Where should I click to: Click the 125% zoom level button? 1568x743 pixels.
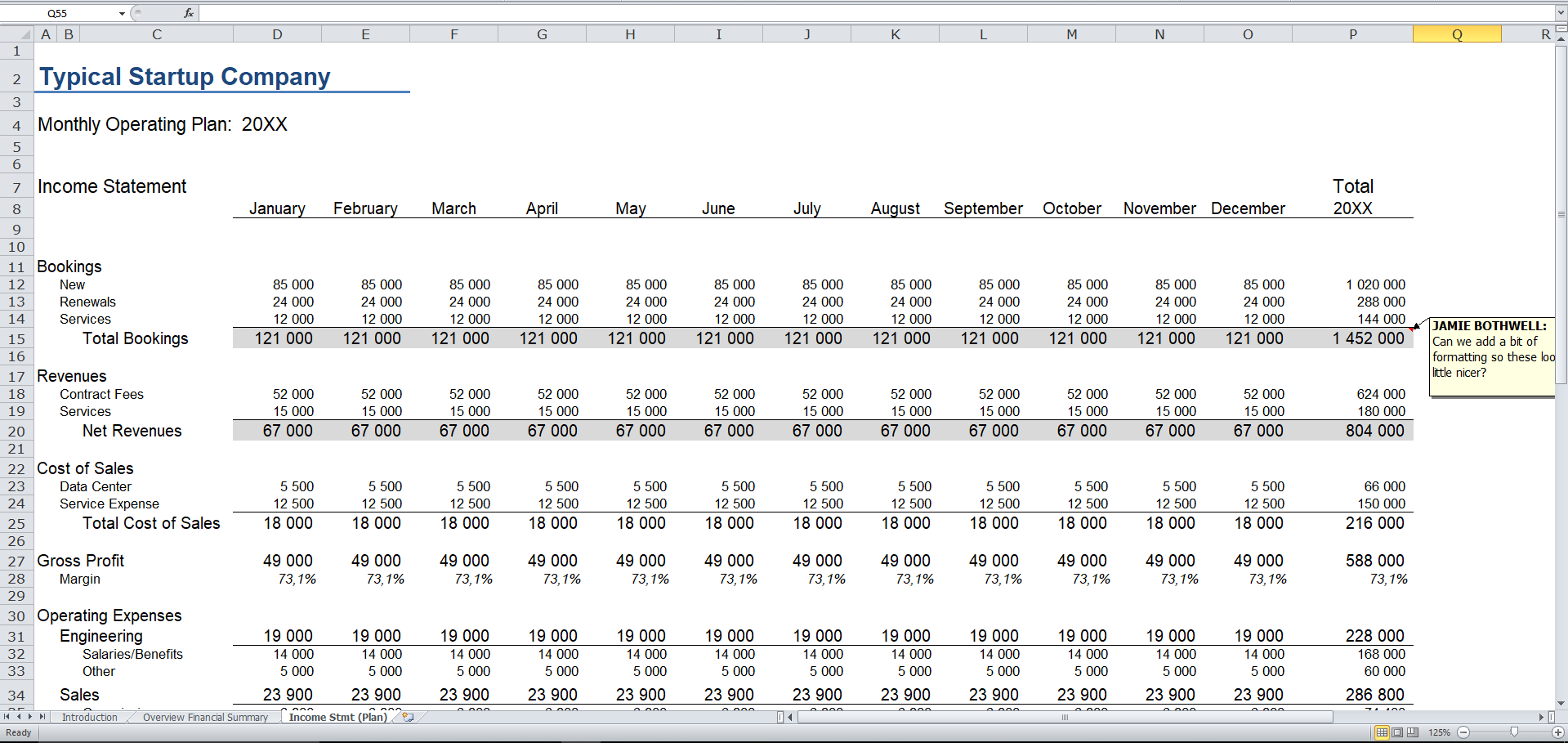[x=1440, y=732]
